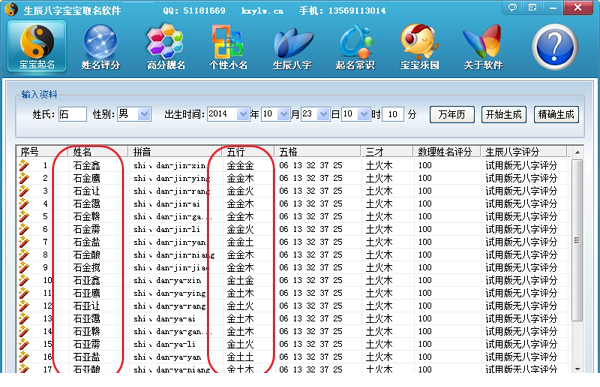The height and width of the screenshot is (387, 600).
Task: Click the pencil icon in row 12
Action: pyautogui.click(x=24, y=306)
